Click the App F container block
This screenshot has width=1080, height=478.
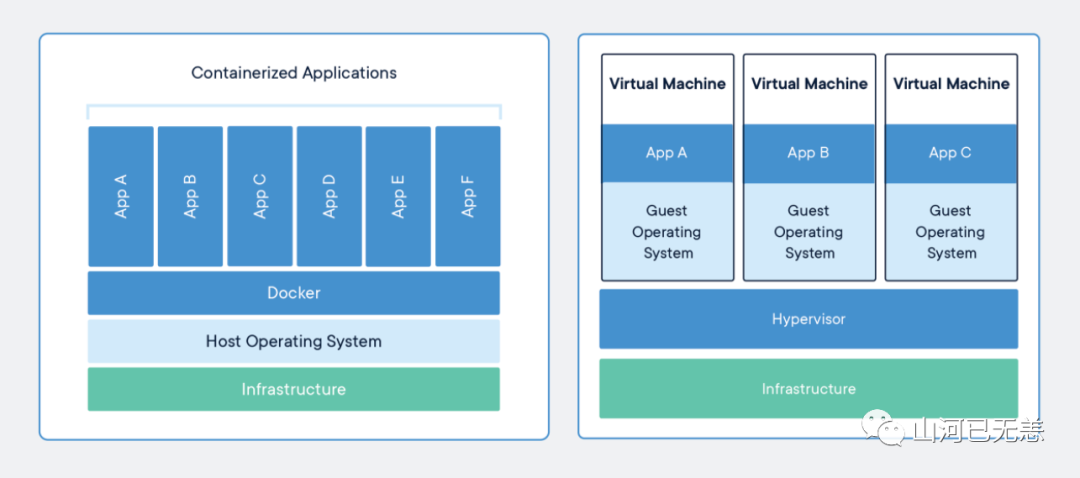coord(468,196)
